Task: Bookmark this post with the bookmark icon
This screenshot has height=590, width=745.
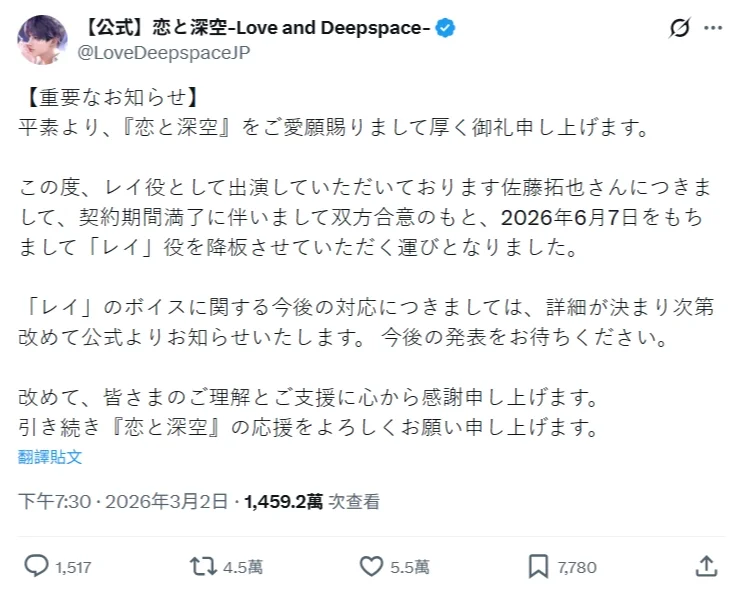Action: 538,566
